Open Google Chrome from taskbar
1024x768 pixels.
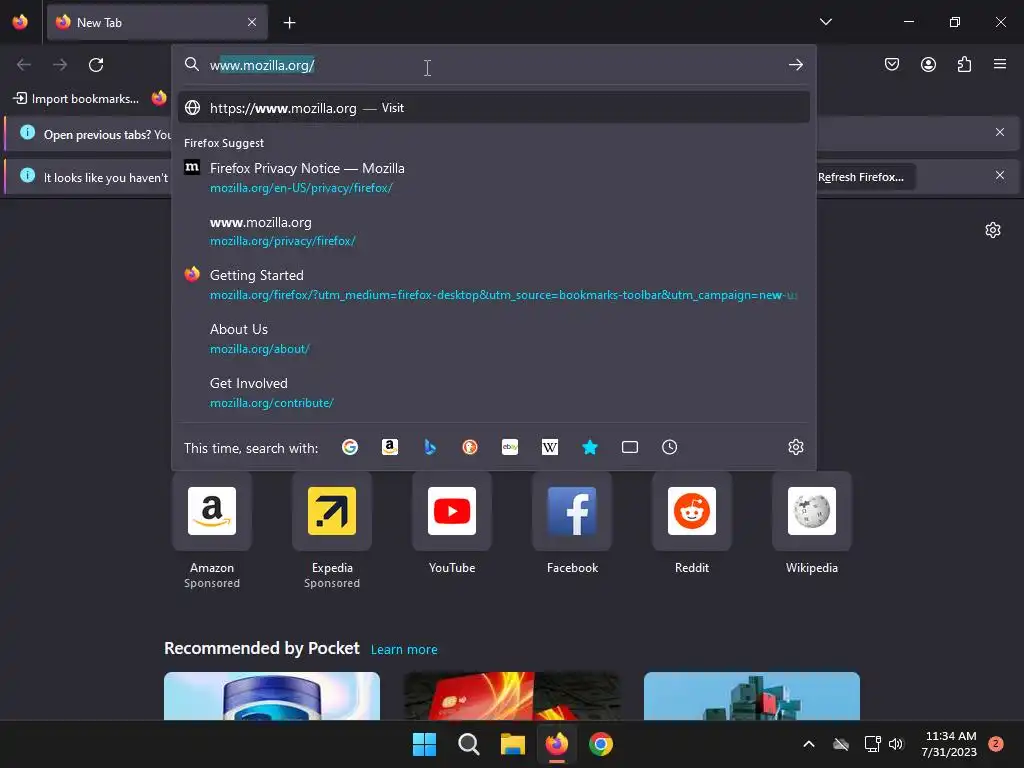(601, 744)
